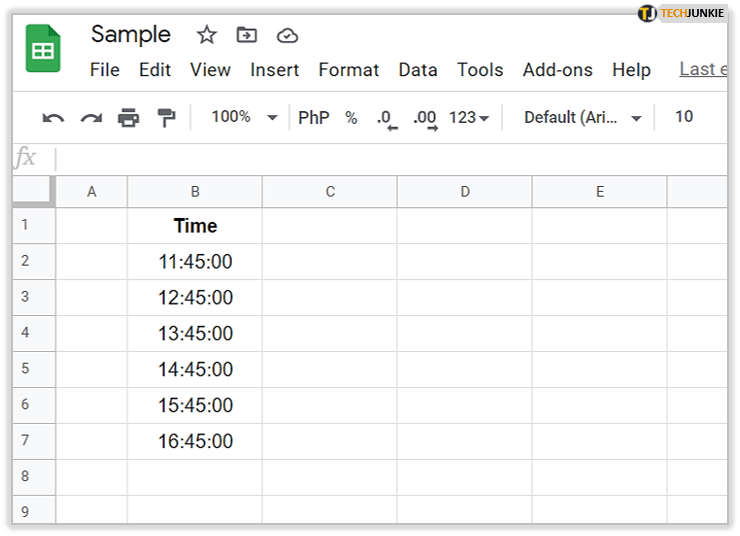This screenshot has height=536, width=740.
Task: Select cell containing 13:45:00
Action: (x=195, y=333)
